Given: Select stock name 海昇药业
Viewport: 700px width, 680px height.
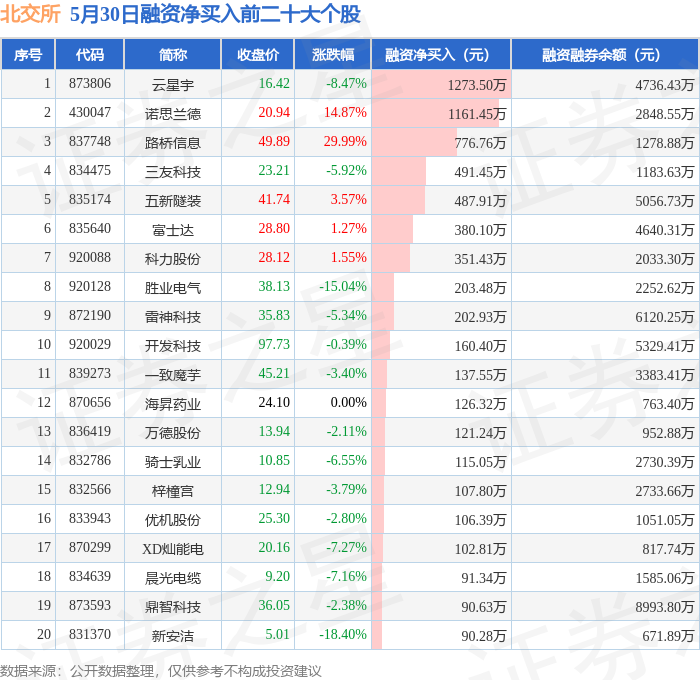Looking at the screenshot, I should pyautogui.click(x=173, y=404).
